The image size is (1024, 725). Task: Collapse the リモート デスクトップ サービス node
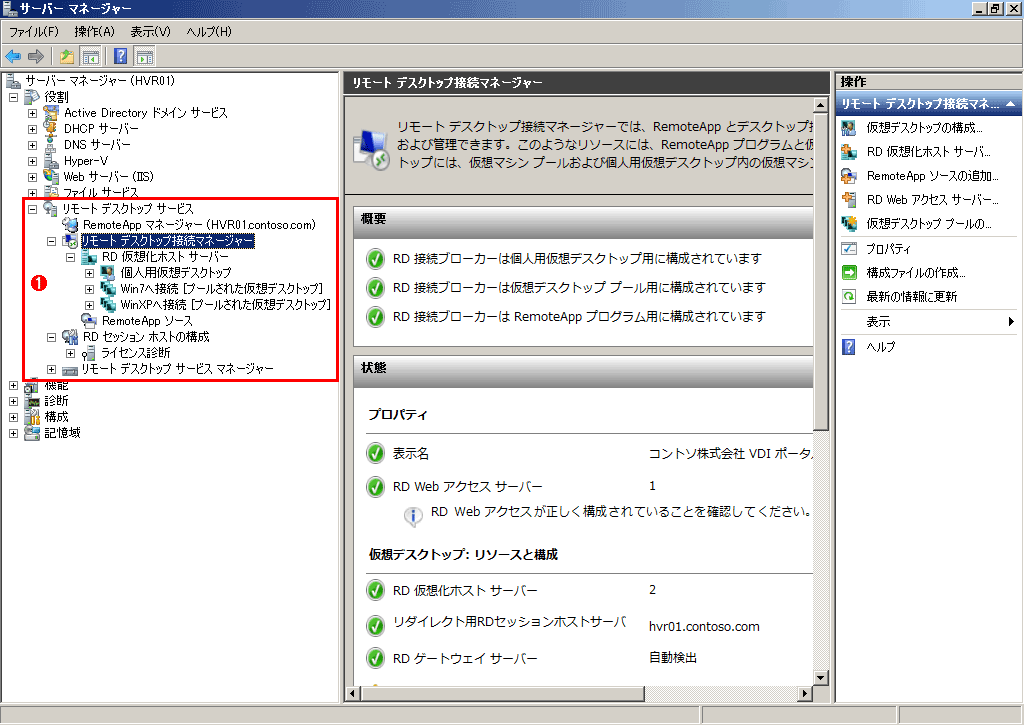(x=32, y=209)
